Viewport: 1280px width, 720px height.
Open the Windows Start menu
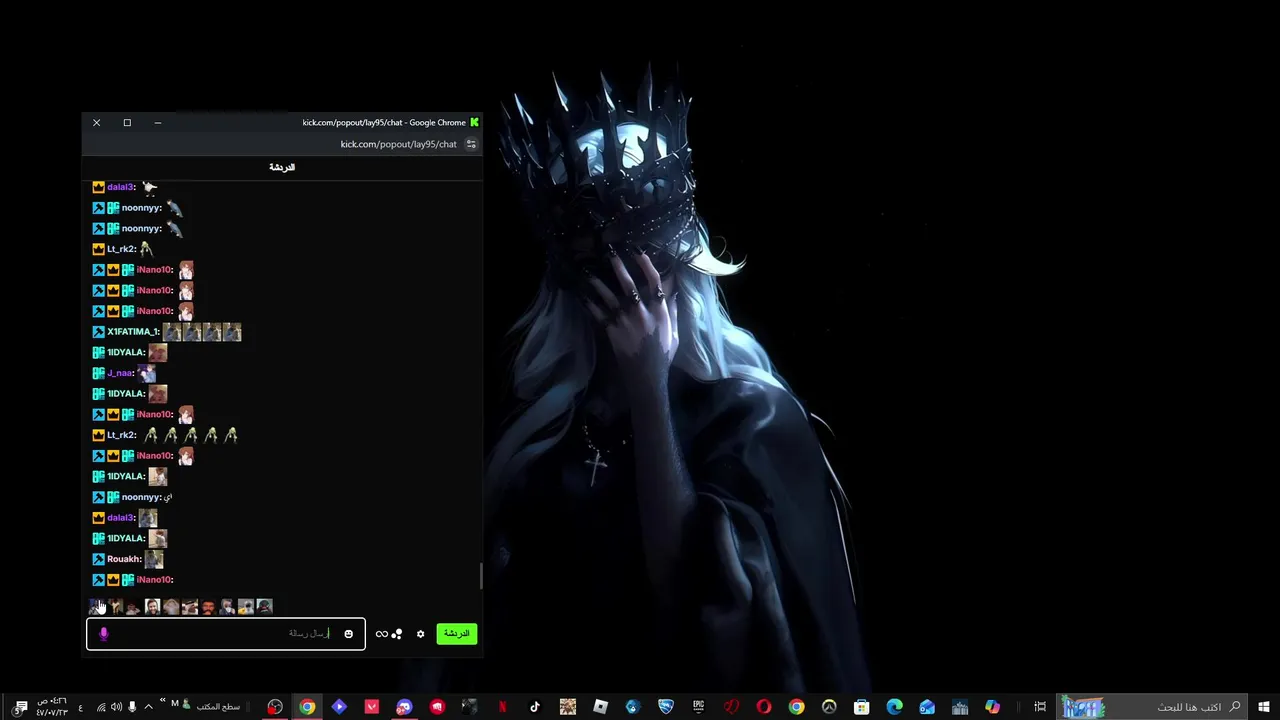point(1264,707)
